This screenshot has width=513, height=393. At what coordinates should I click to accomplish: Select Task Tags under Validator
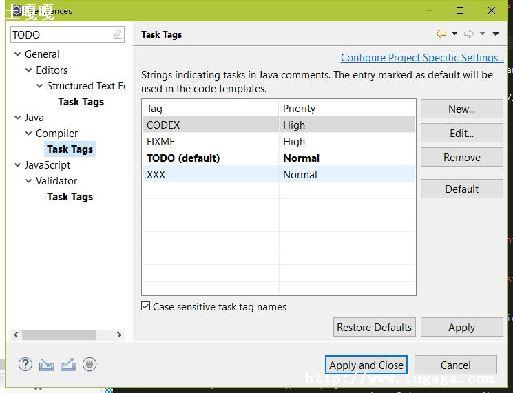pyautogui.click(x=70, y=197)
